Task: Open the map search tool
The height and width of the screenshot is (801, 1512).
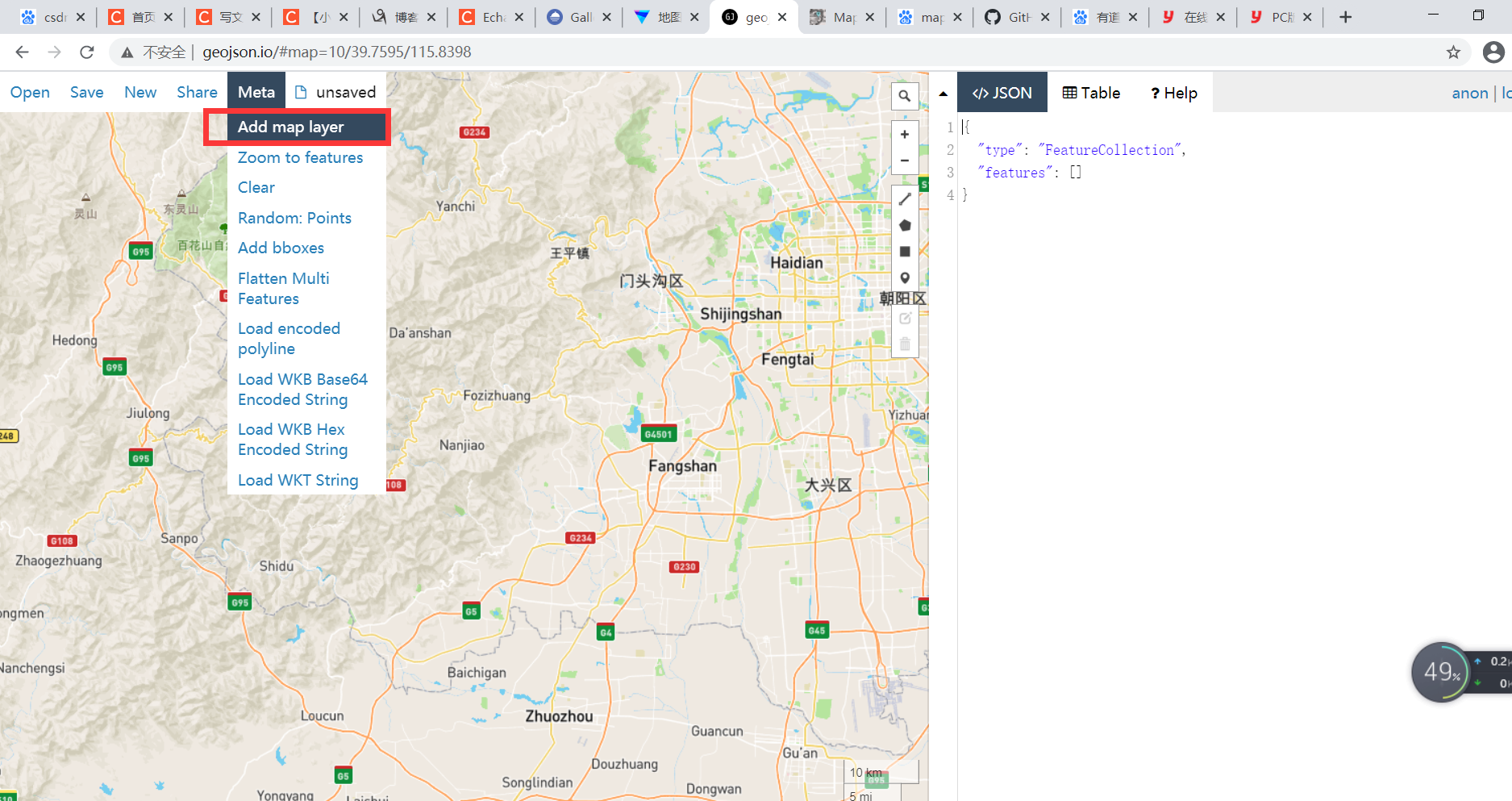Action: (905, 95)
